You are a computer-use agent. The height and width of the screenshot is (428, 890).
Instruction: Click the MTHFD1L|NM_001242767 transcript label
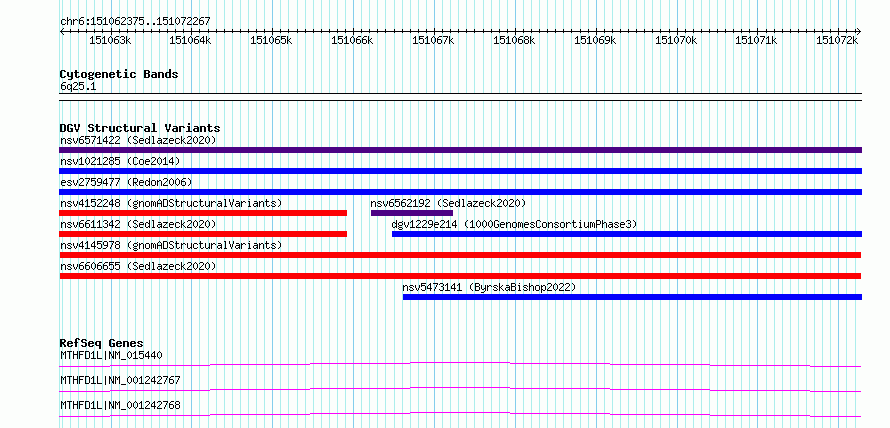coord(120,380)
